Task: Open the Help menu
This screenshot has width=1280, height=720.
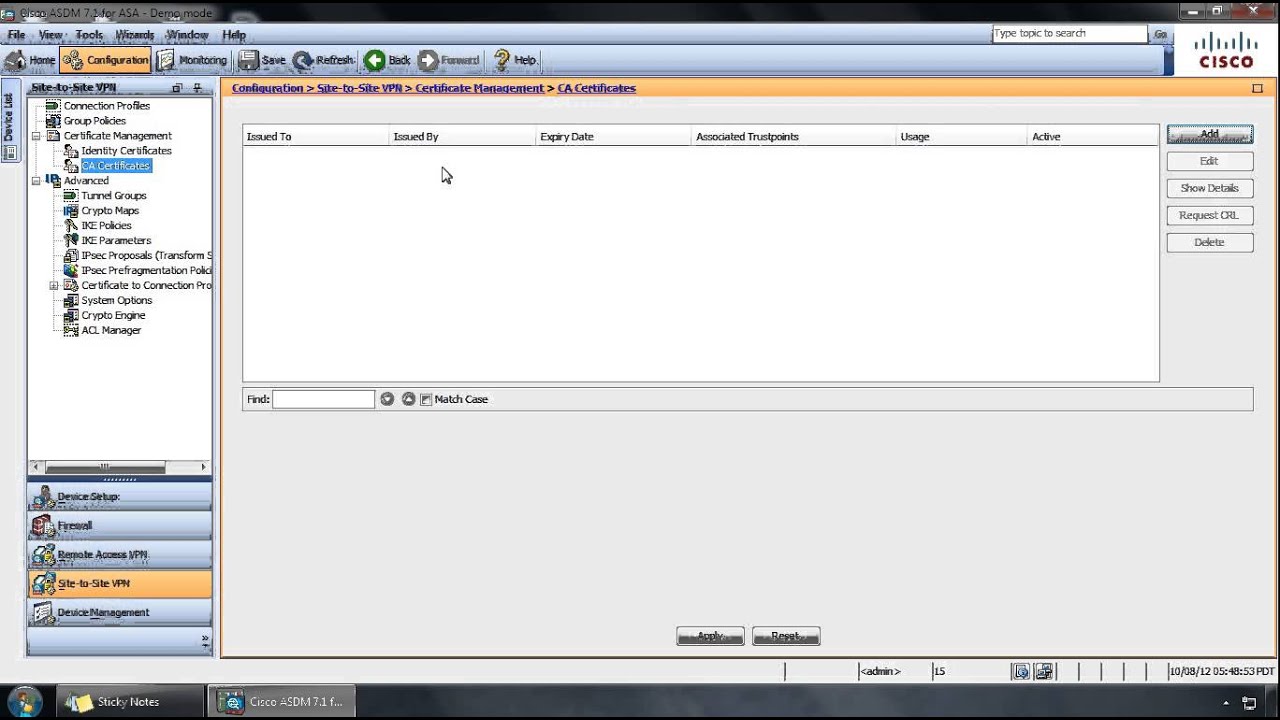Action: 234,35
